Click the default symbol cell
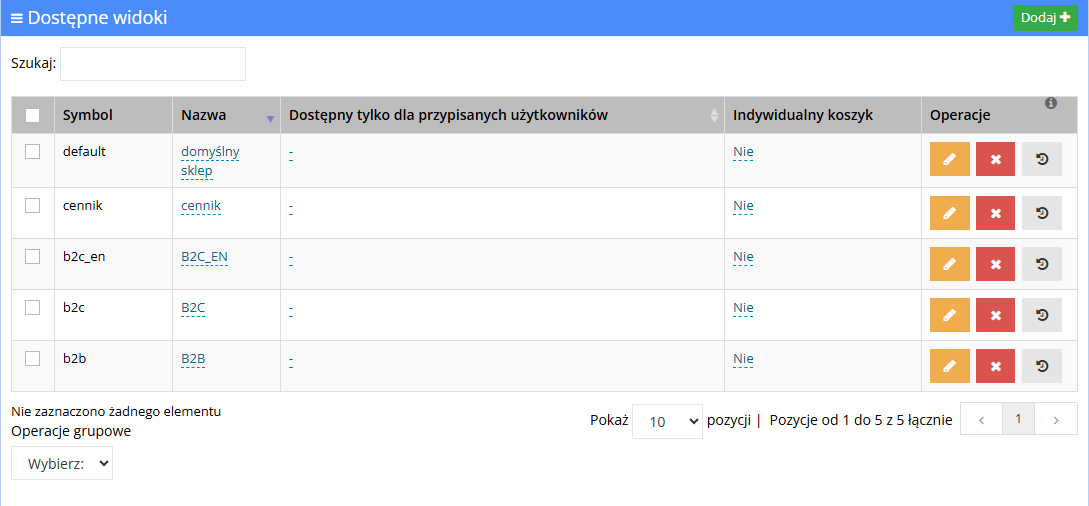The width and height of the screenshot is (1089, 506). tap(114, 160)
